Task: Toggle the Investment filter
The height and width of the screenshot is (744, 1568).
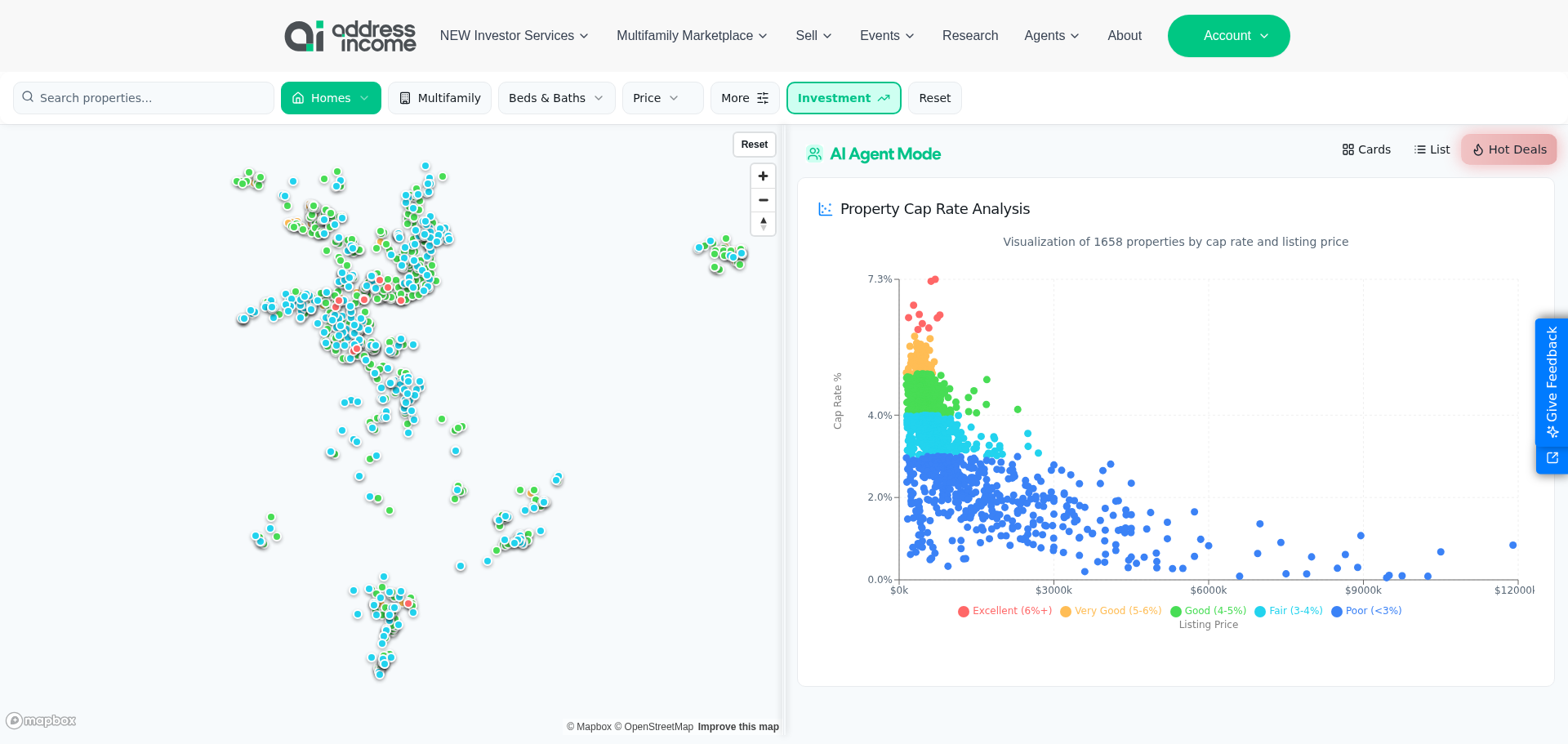Action: click(x=843, y=98)
